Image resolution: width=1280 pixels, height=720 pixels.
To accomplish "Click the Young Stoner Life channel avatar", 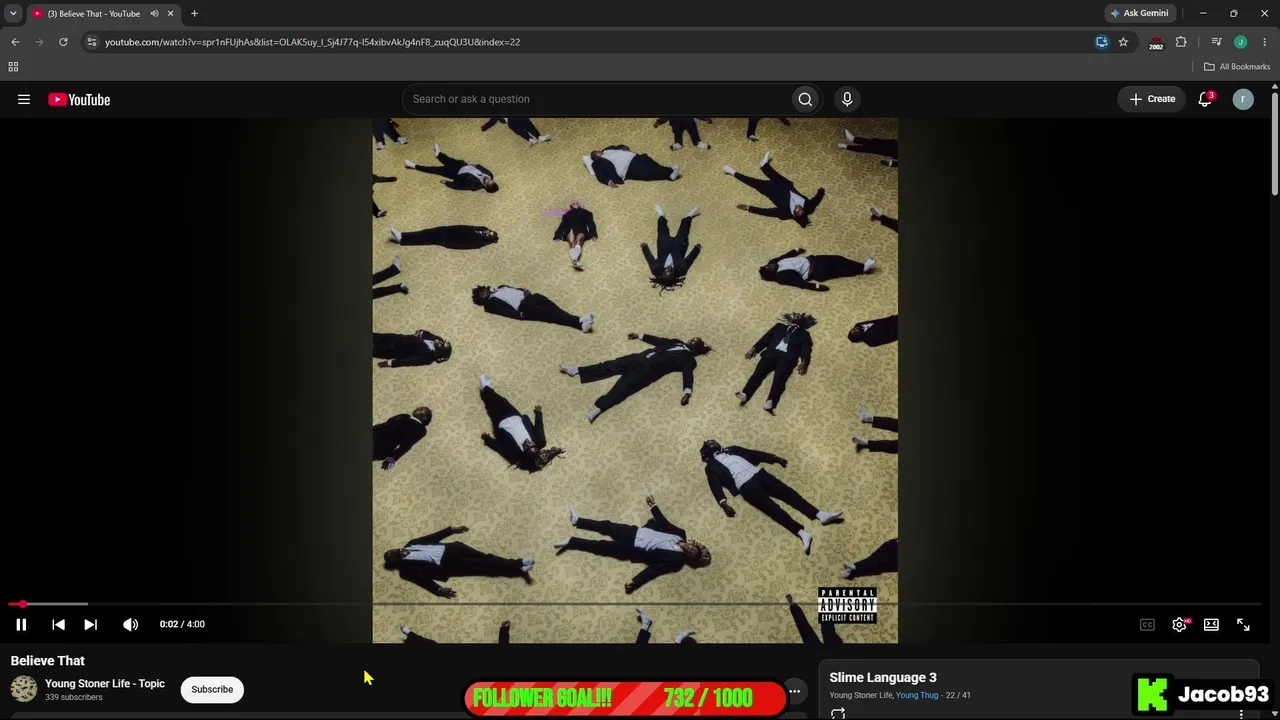I will pyautogui.click(x=24, y=689).
